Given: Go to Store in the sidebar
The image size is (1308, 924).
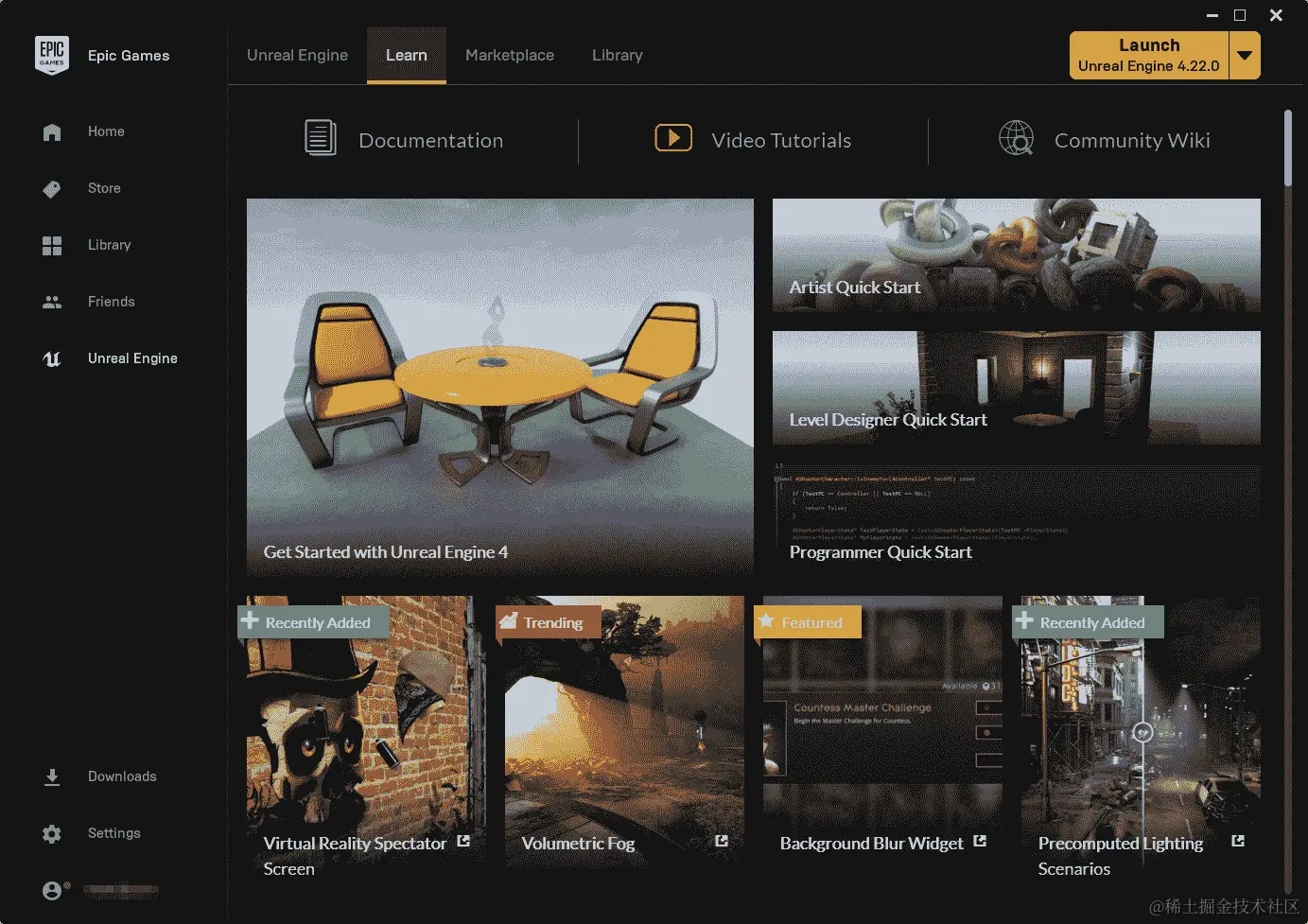Looking at the screenshot, I should point(104,188).
